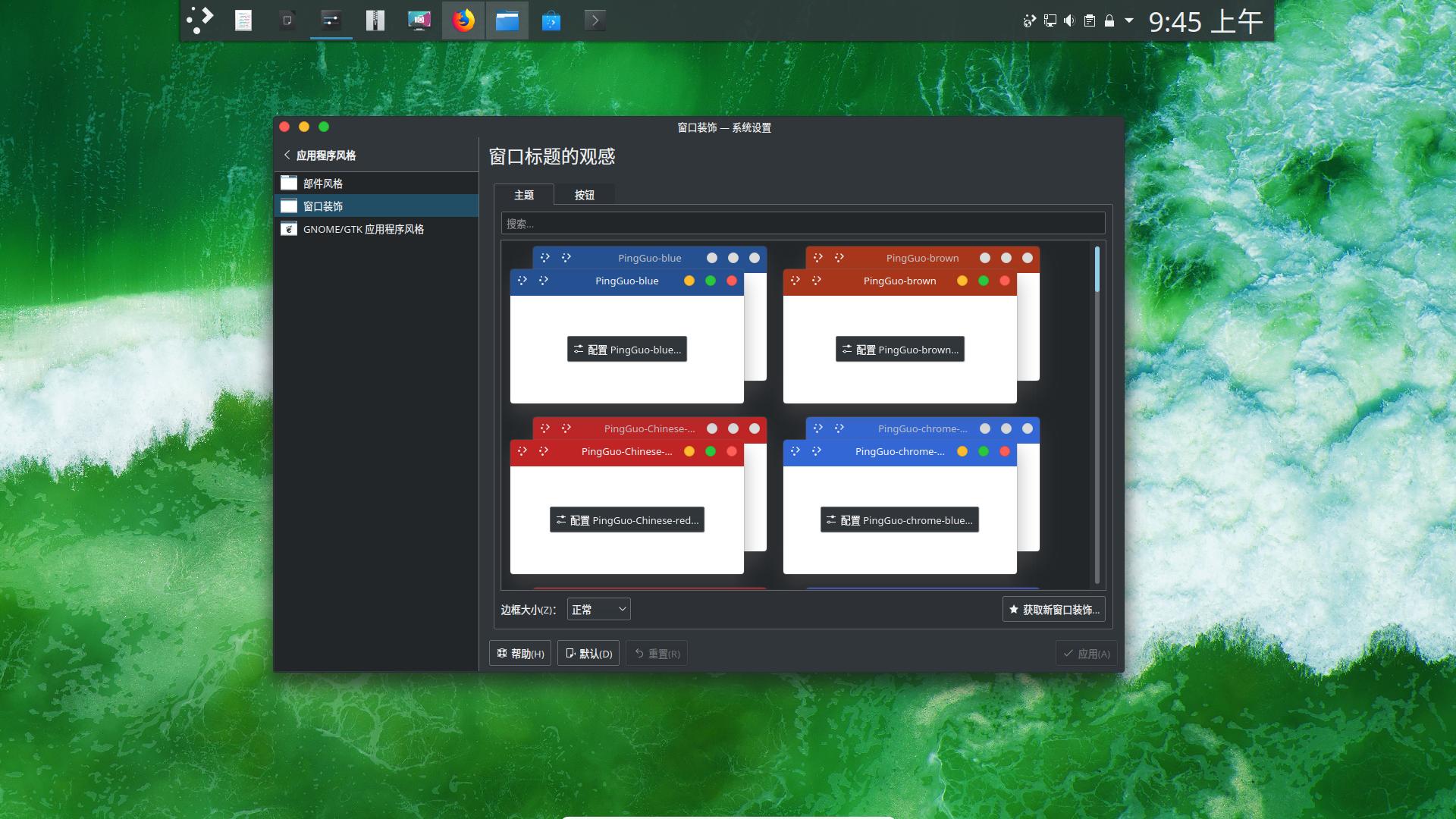Close the 系统设置 window with red button
Viewport: 1456px width, 819px height.
coord(284,127)
